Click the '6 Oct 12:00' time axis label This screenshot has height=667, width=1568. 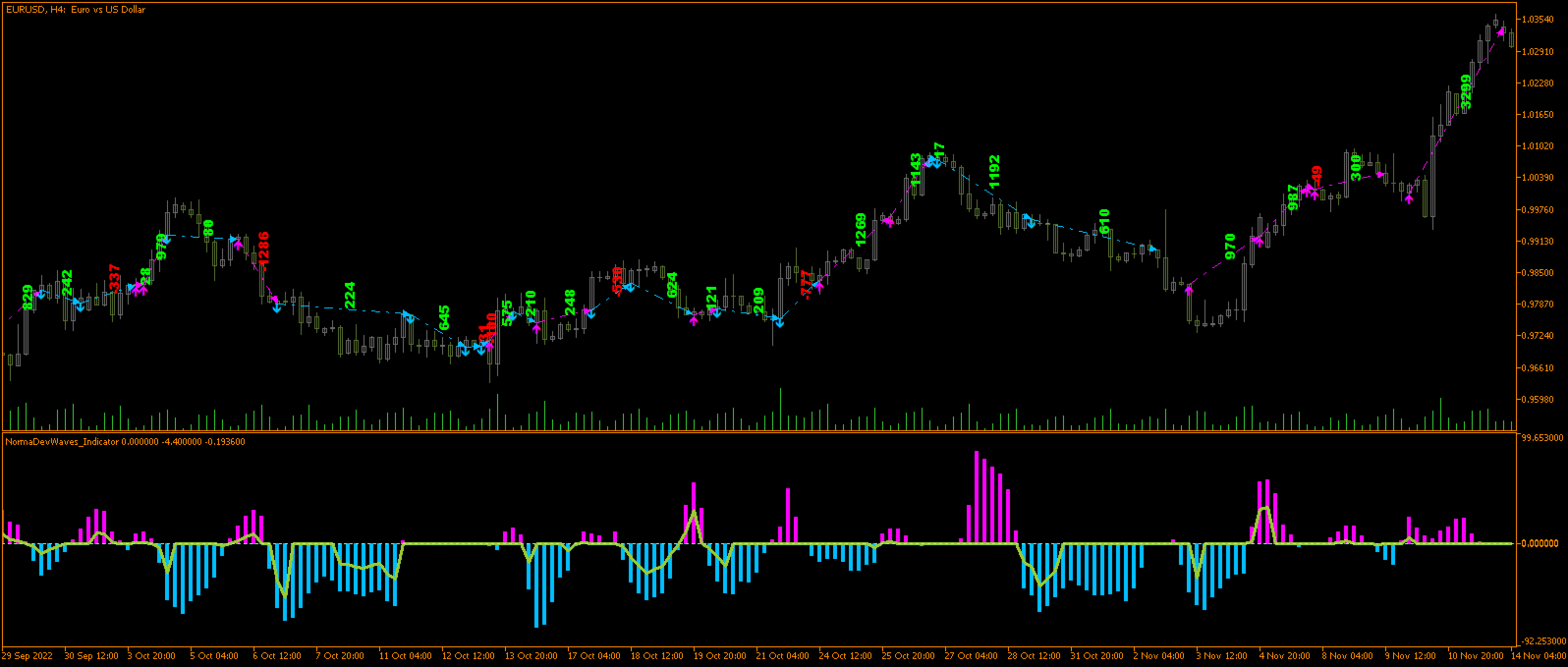(277, 655)
